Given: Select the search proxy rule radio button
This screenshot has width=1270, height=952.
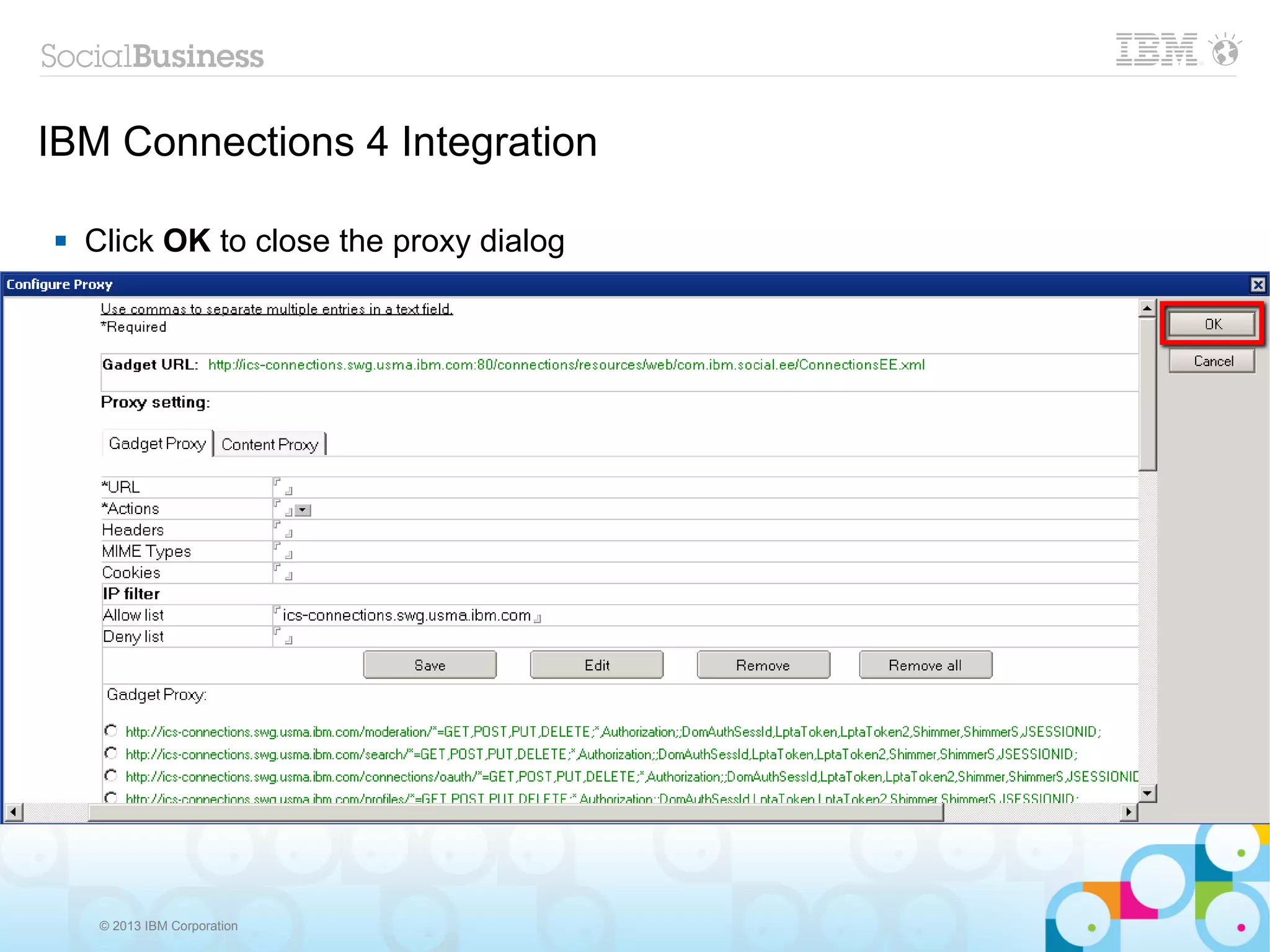Looking at the screenshot, I should coord(111,753).
